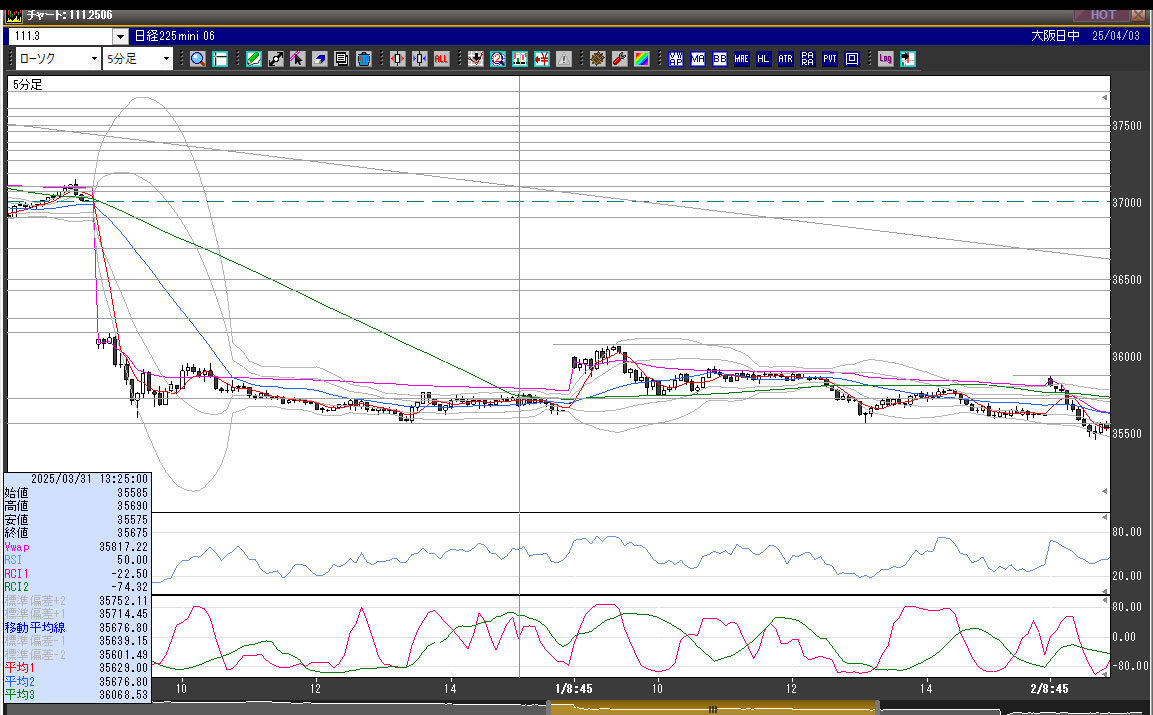Screen dimensions: 1153x715
Task: Open the magnifier number-two icon
Action: coord(498,59)
